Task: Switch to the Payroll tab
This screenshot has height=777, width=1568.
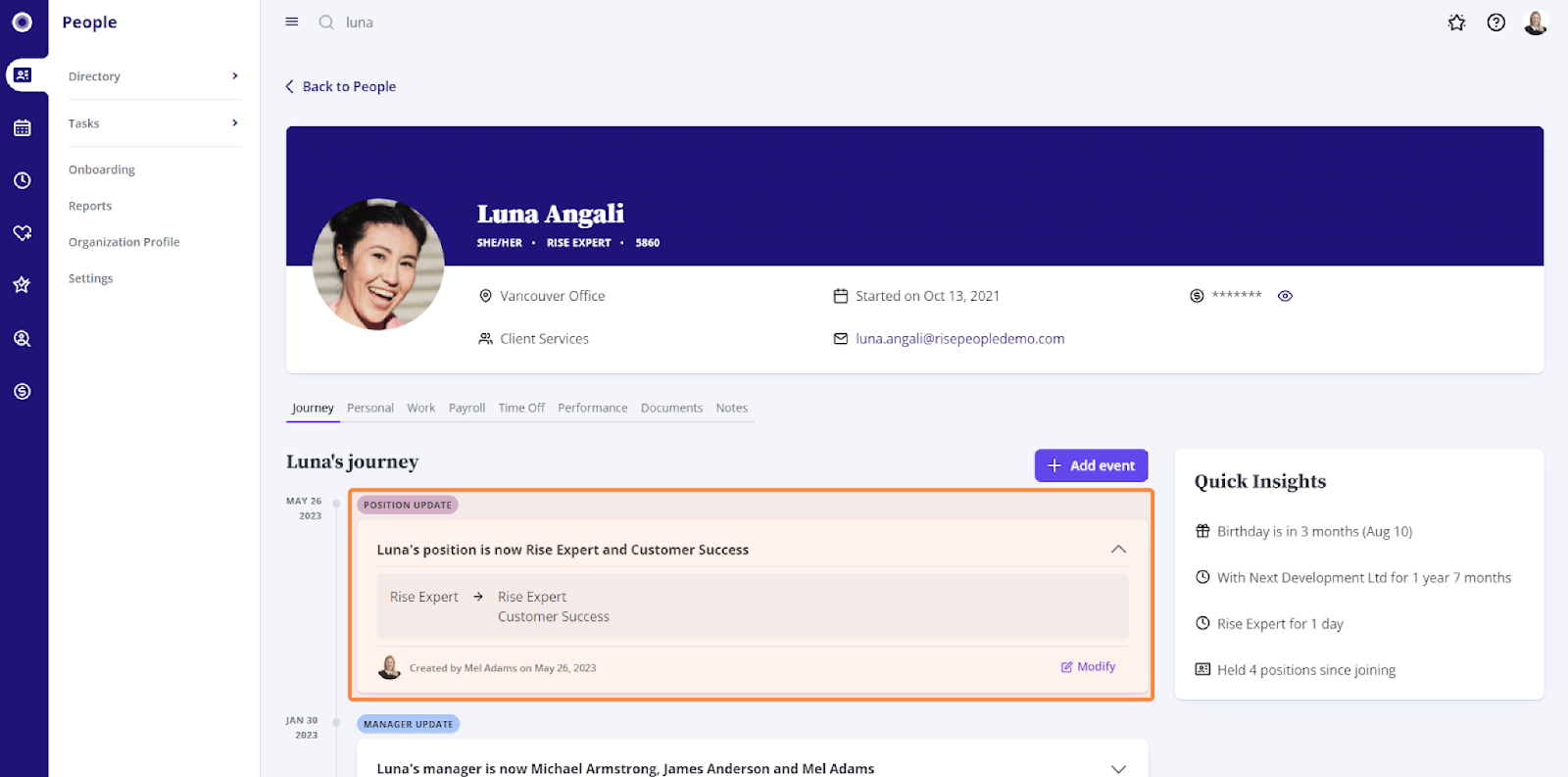Action: click(466, 408)
